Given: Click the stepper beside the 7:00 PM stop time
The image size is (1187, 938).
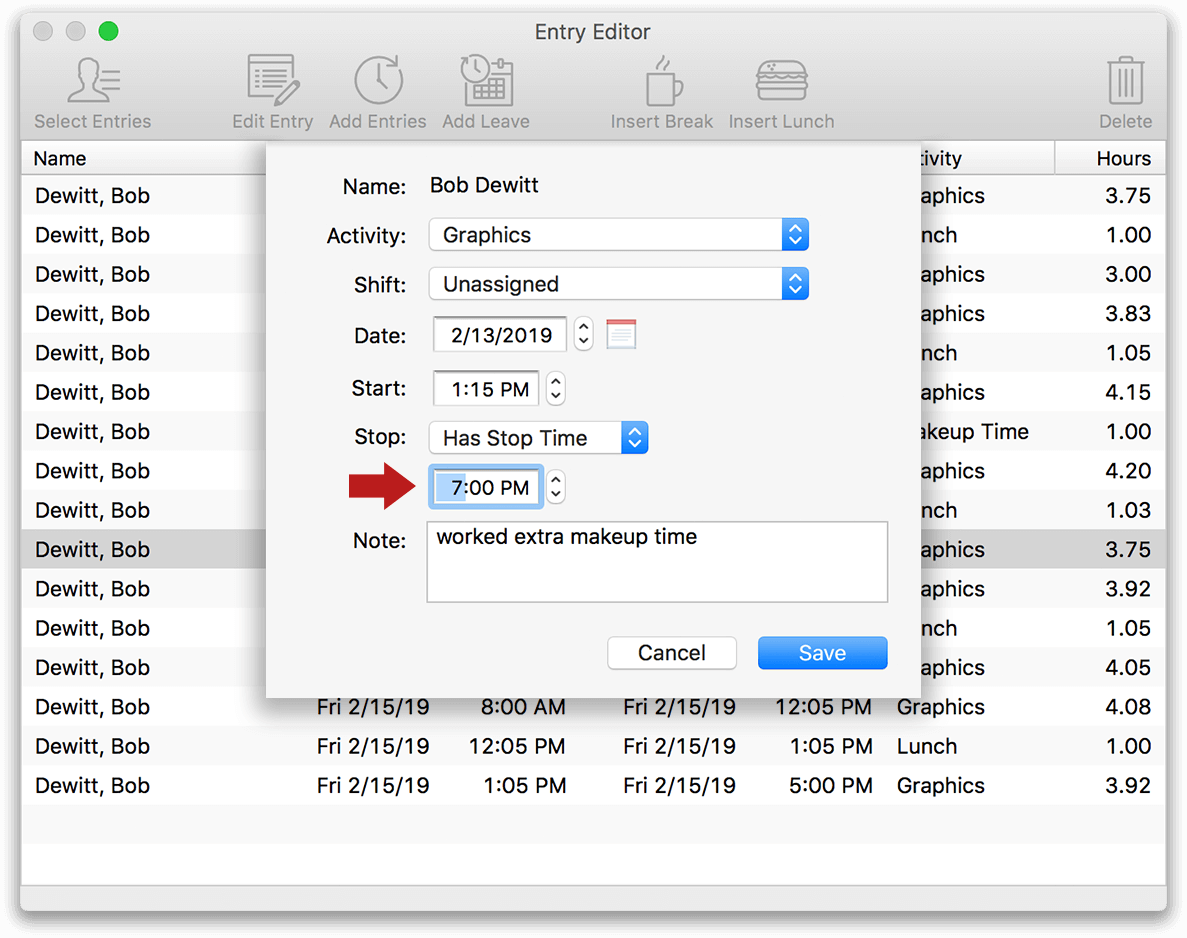Looking at the screenshot, I should point(555,487).
